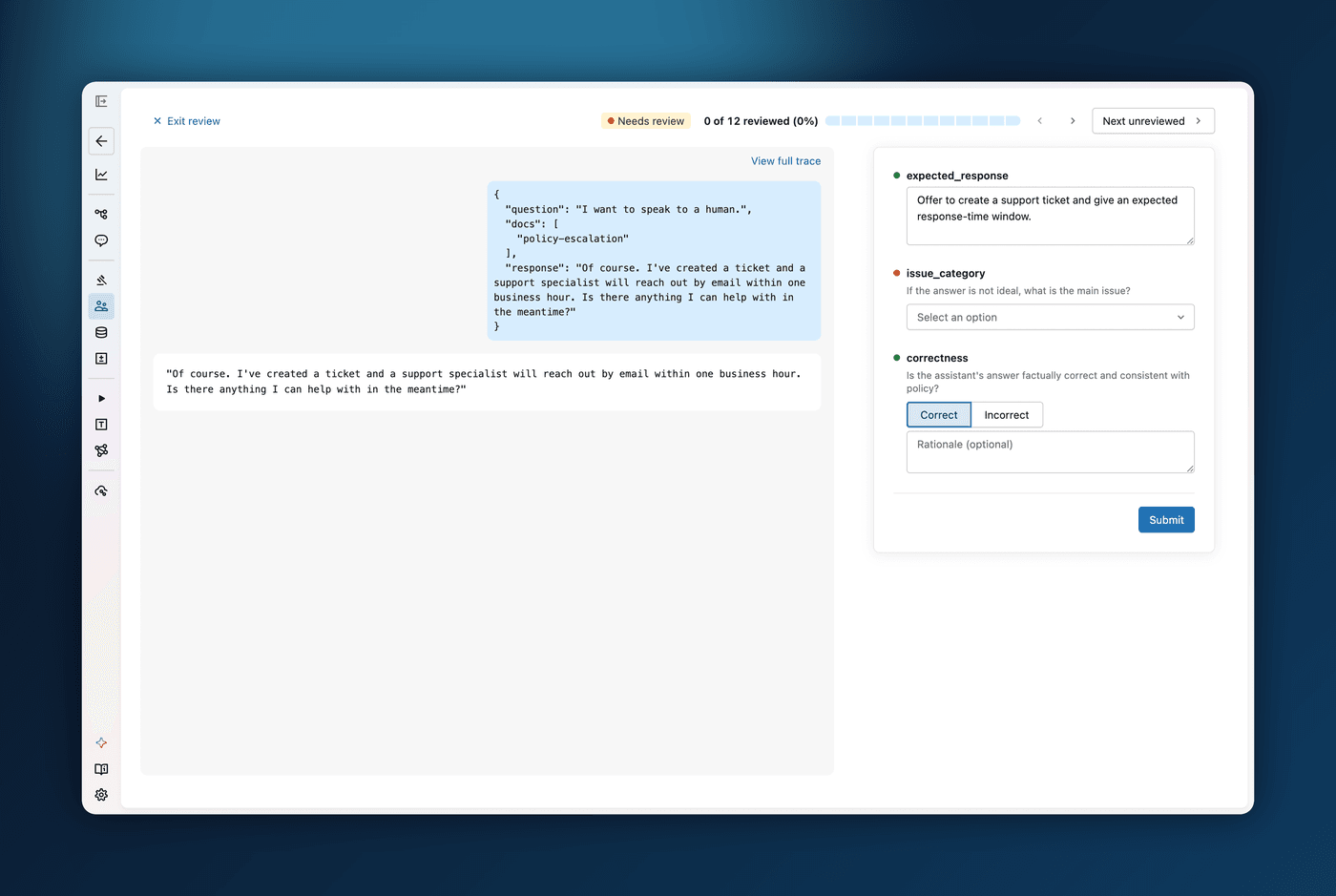Click the back arrow in the sidebar
Screen dimensions: 1336x896
coord(101,141)
